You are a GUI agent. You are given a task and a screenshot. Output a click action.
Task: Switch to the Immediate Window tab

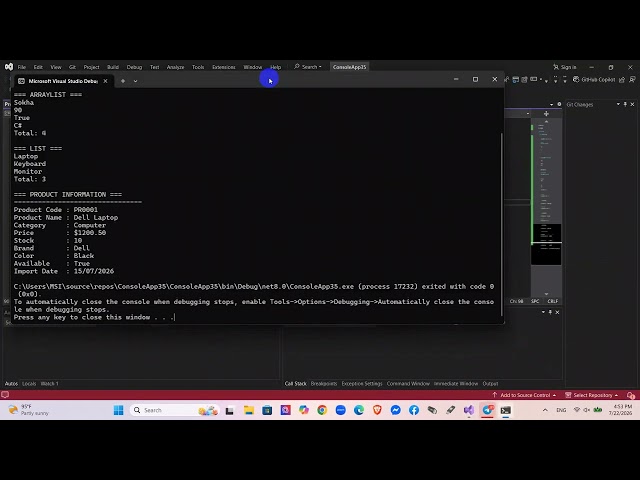[x=456, y=384]
